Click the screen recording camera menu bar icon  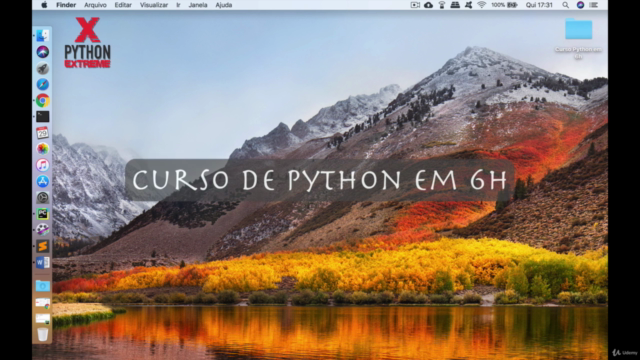(x=415, y=5)
